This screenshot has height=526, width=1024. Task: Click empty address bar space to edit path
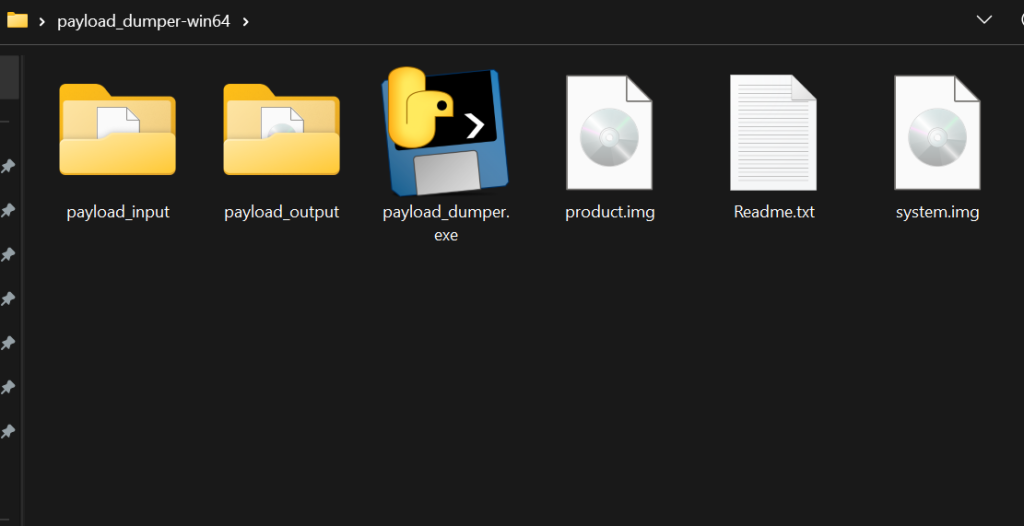pyautogui.click(x=600, y=21)
